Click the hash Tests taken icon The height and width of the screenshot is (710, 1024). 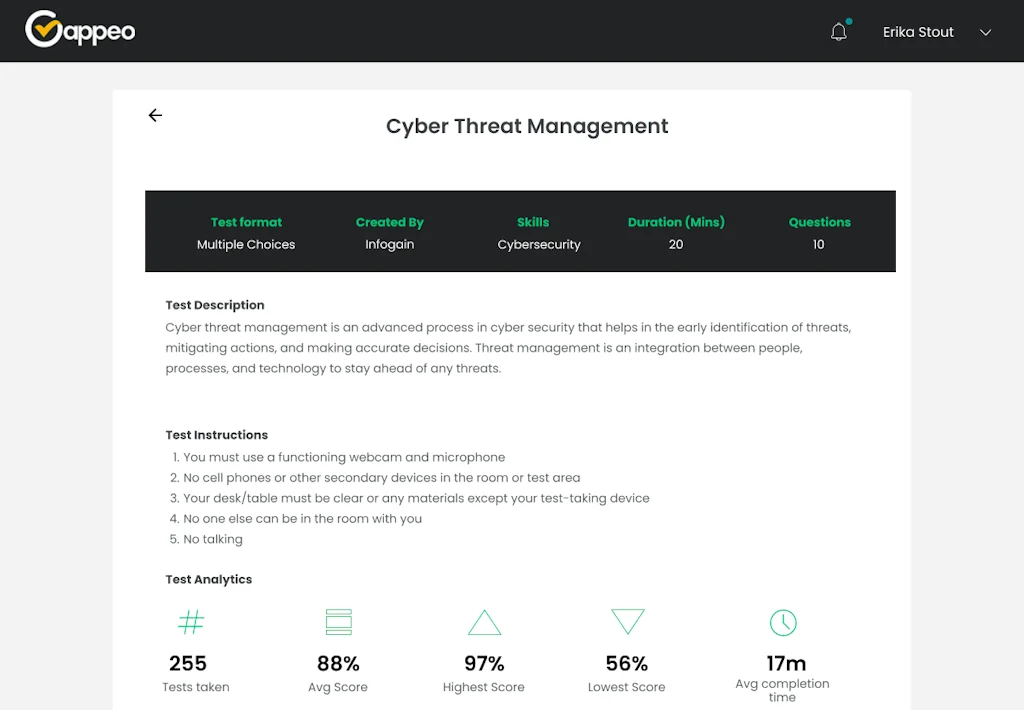click(x=190, y=623)
